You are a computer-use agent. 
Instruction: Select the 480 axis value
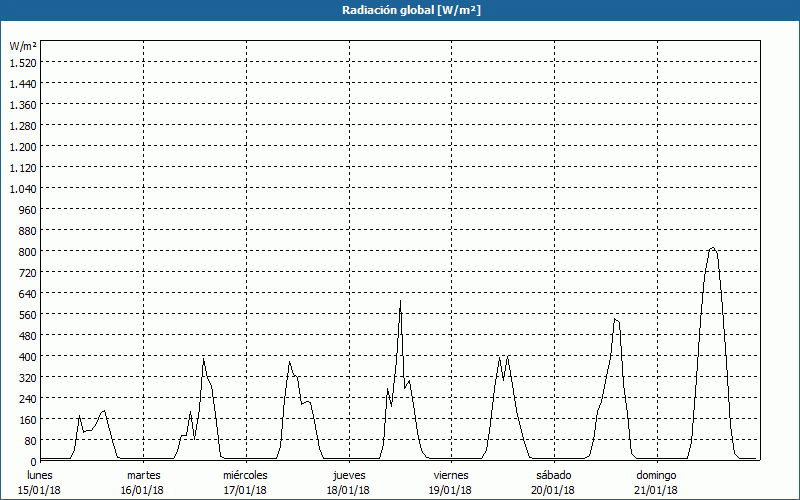[x=28, y=336]
